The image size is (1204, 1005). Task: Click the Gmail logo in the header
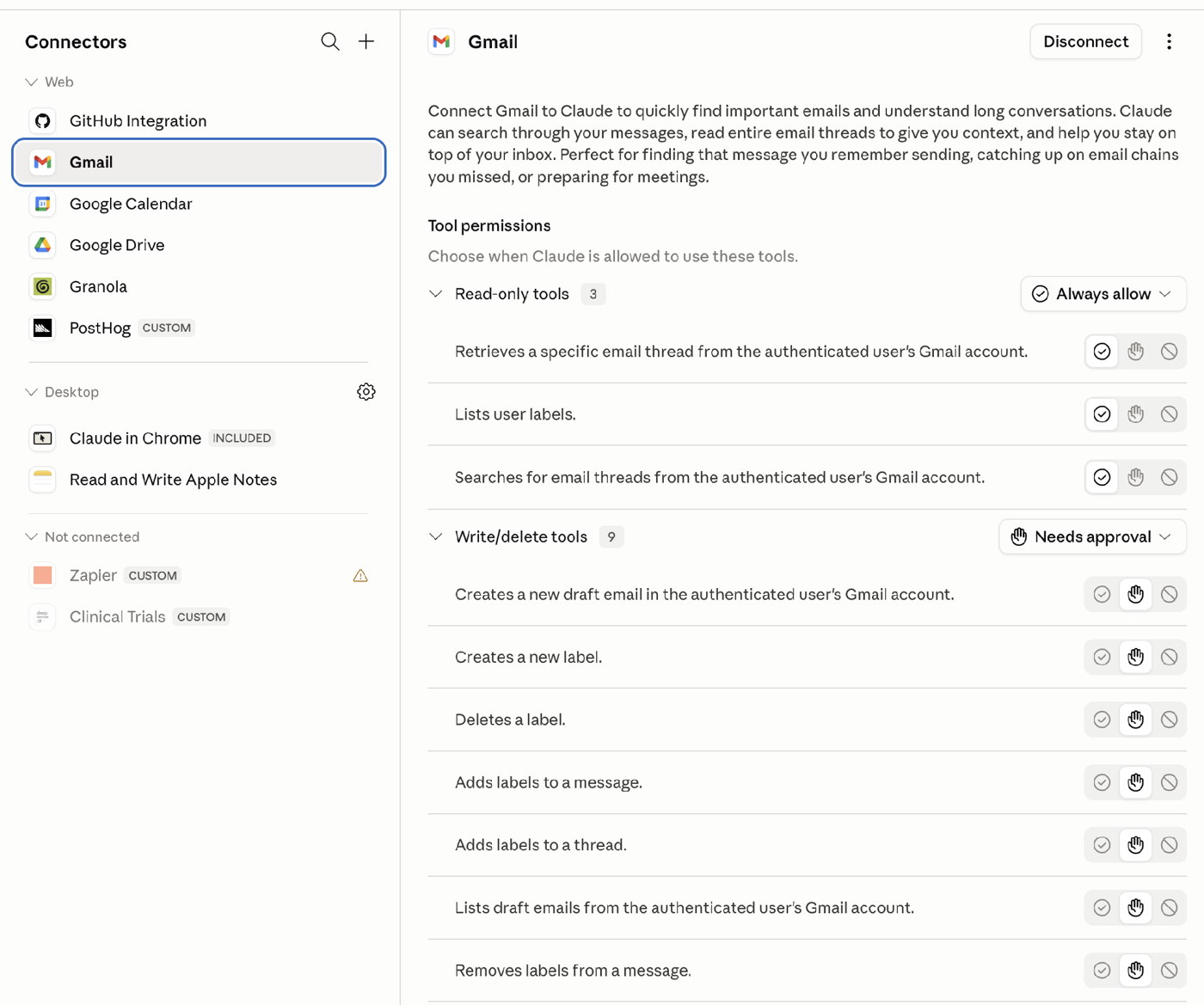coord(442,41)
